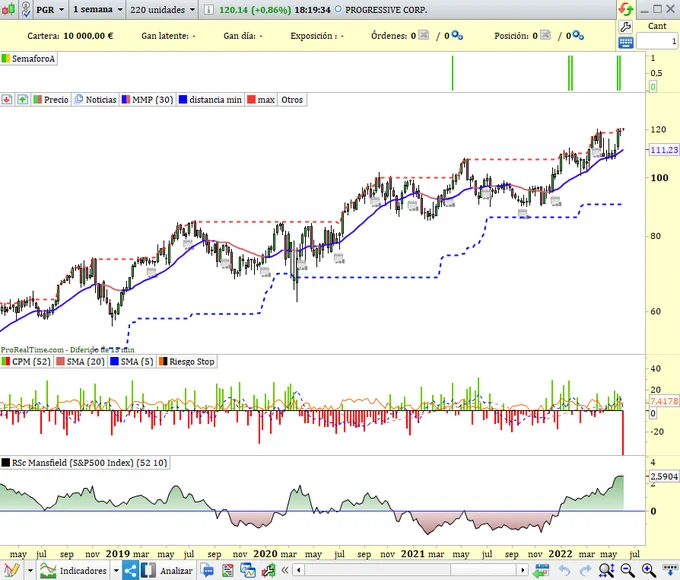Toggle the SMA (5) indicator label
This screenshot has height=580, width=680.
[x=132, y=361]
